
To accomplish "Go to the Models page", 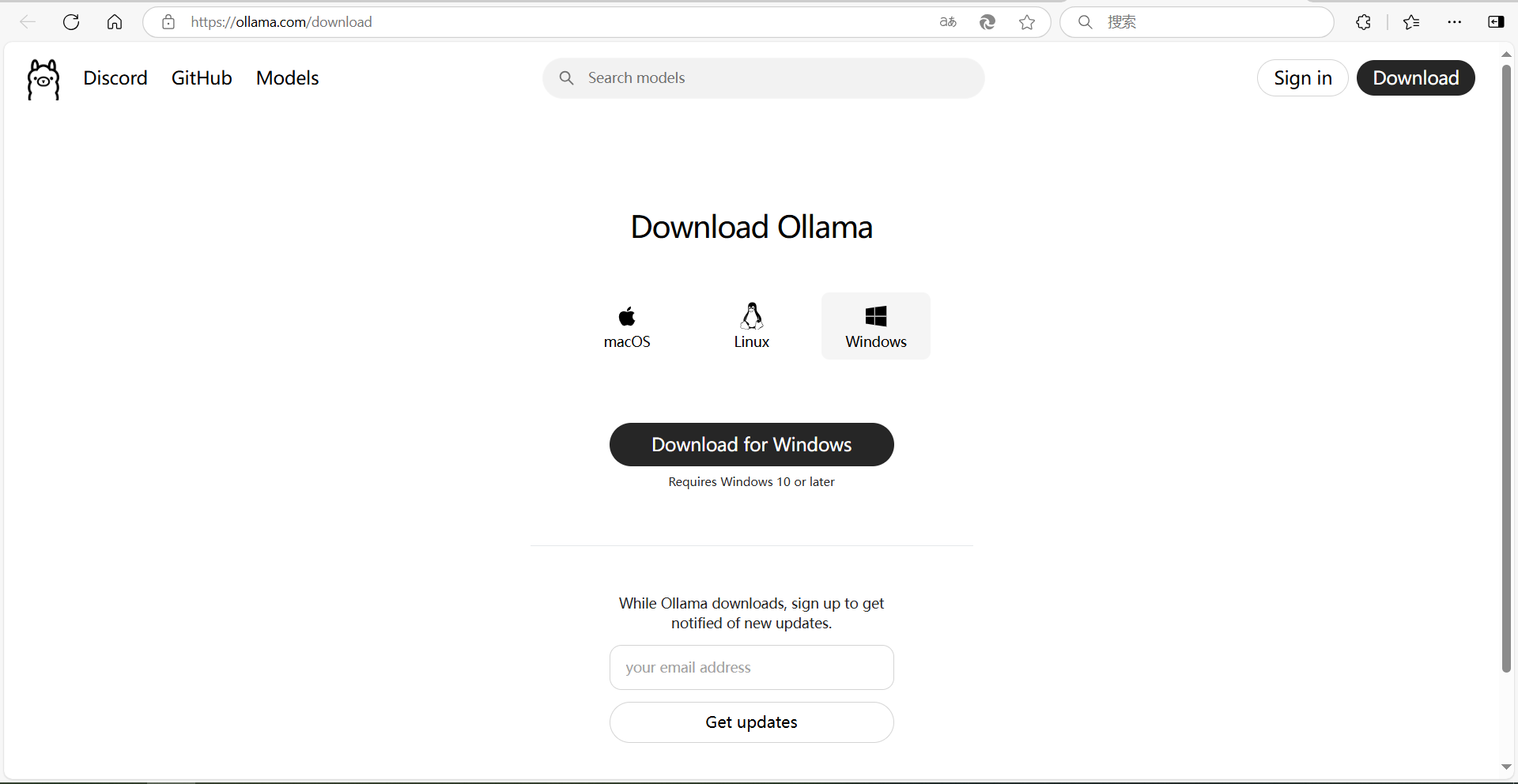I will [x=287, y=78].
